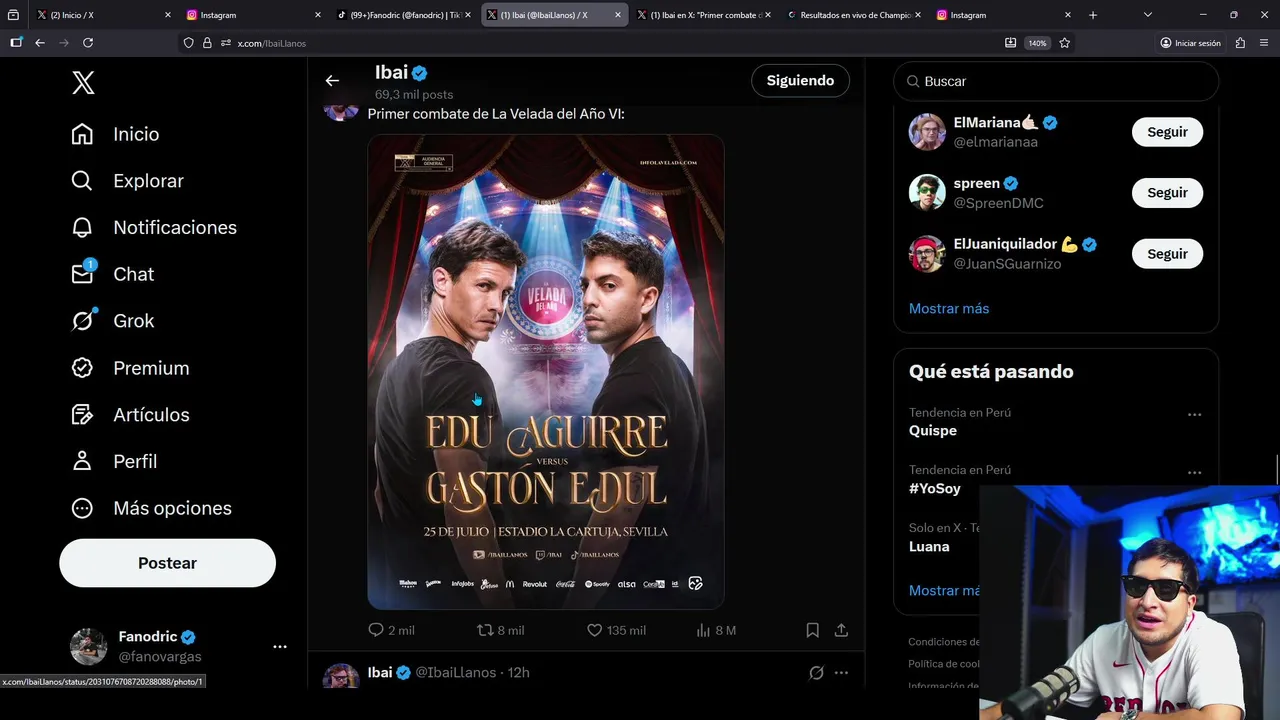
Task: Click the 140% zoom indicator
Action: [x=1038, y=43]
